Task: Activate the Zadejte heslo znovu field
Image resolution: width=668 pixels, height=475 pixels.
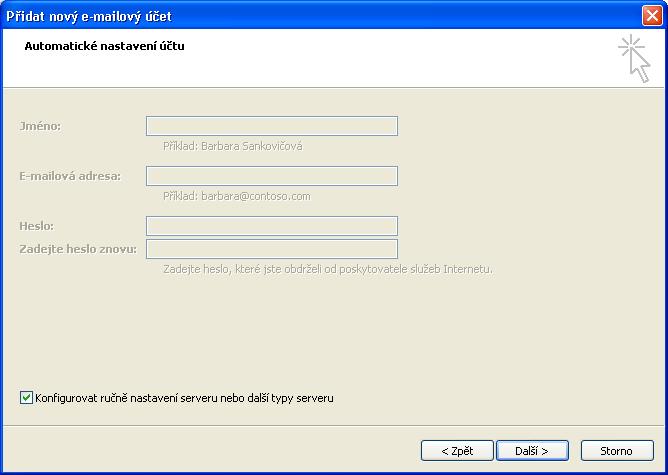Action: tap(272, 249)
